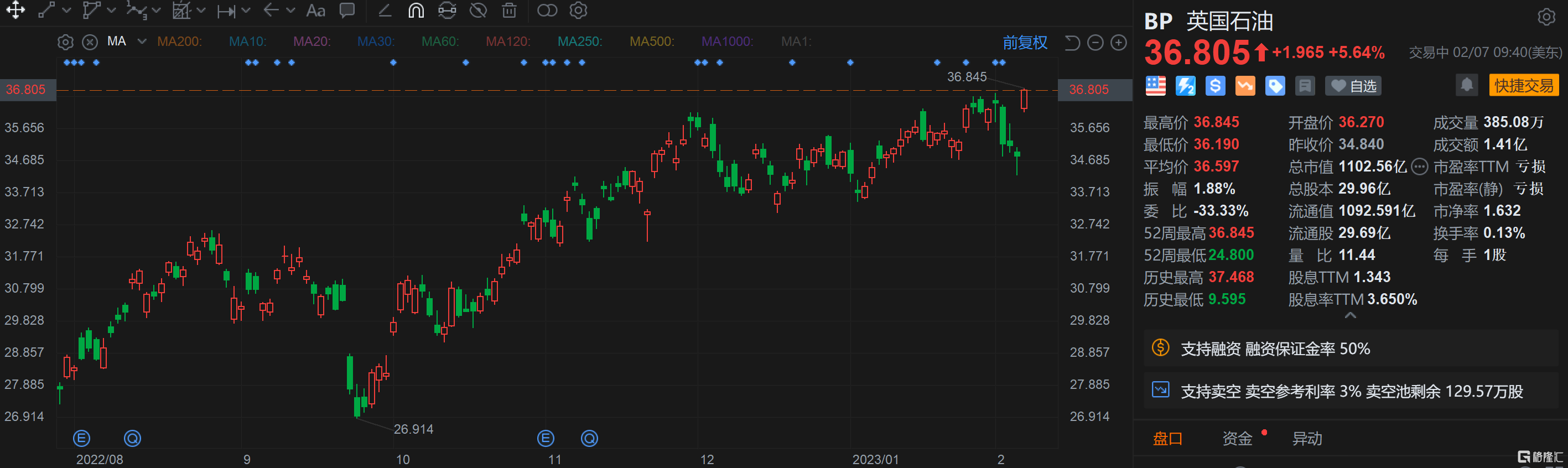Add BP to watchlist via 自选
The image size is (1568, 468).
[x=1353, y=86]
